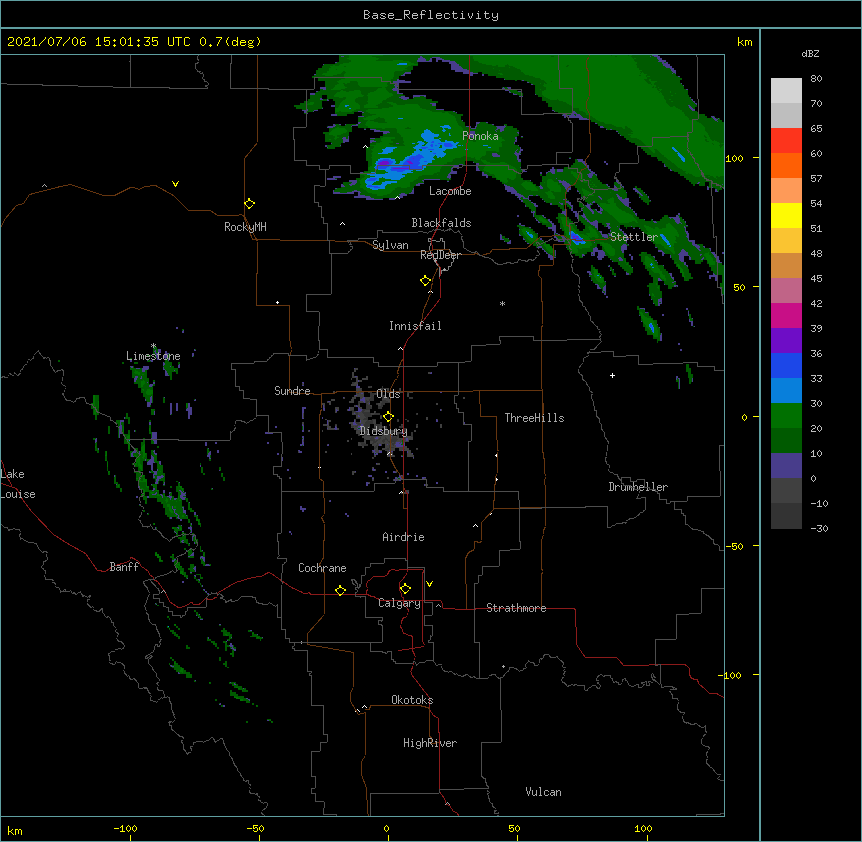Select dark orange 57-60 dBZ legend swatch

tap(786, 165)
